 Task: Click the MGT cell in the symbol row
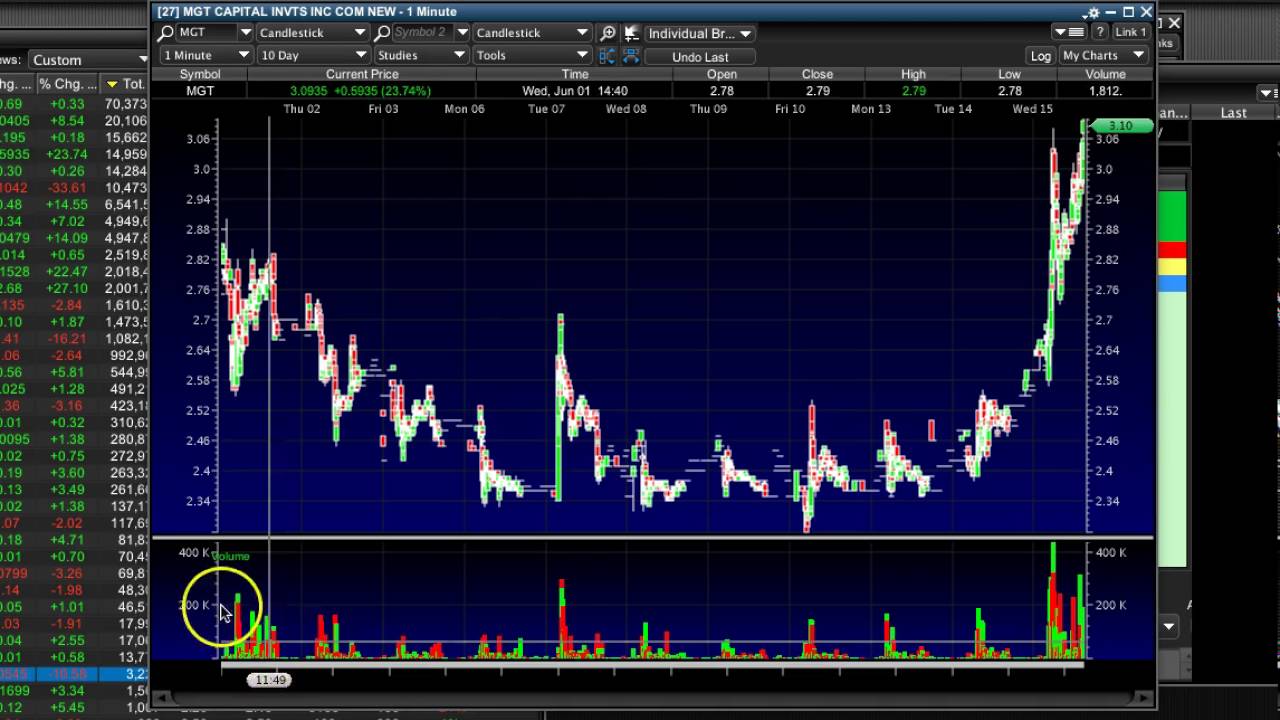click(x=199, y=90)
